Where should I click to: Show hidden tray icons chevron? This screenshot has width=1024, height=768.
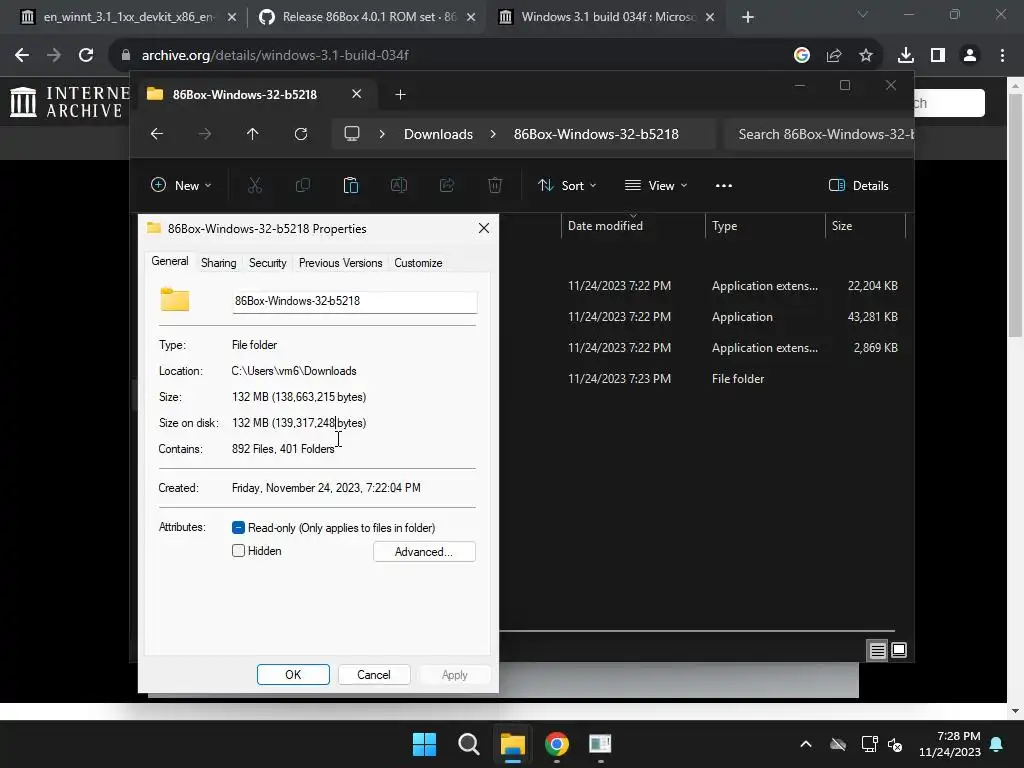[x=806, y=744]
